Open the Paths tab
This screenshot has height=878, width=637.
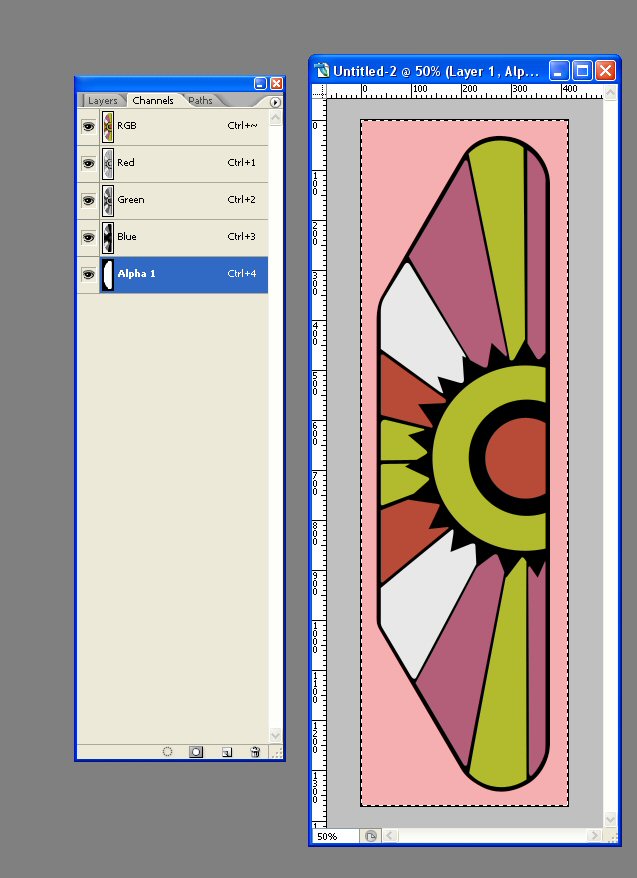coord(200,101)
